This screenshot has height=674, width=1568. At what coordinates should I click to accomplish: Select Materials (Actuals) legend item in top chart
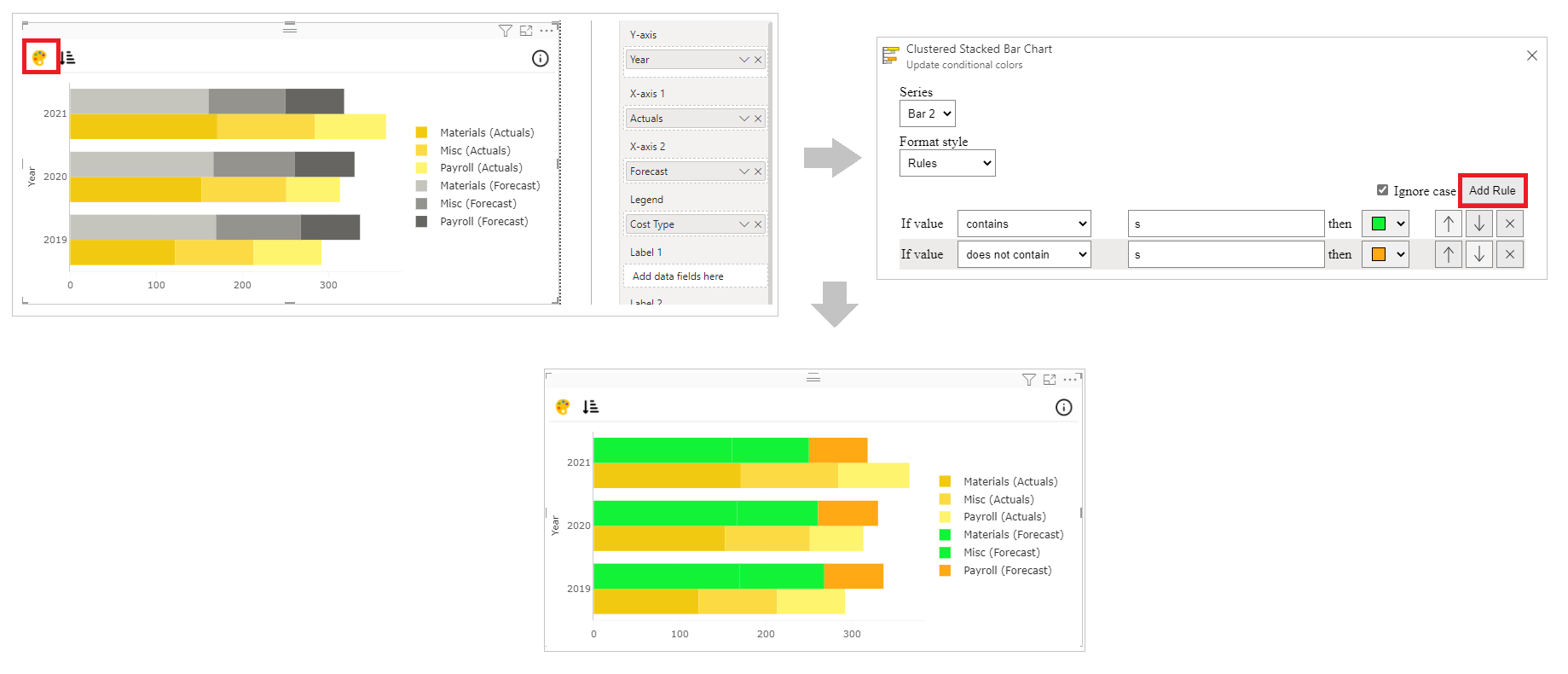coord(476,132)
